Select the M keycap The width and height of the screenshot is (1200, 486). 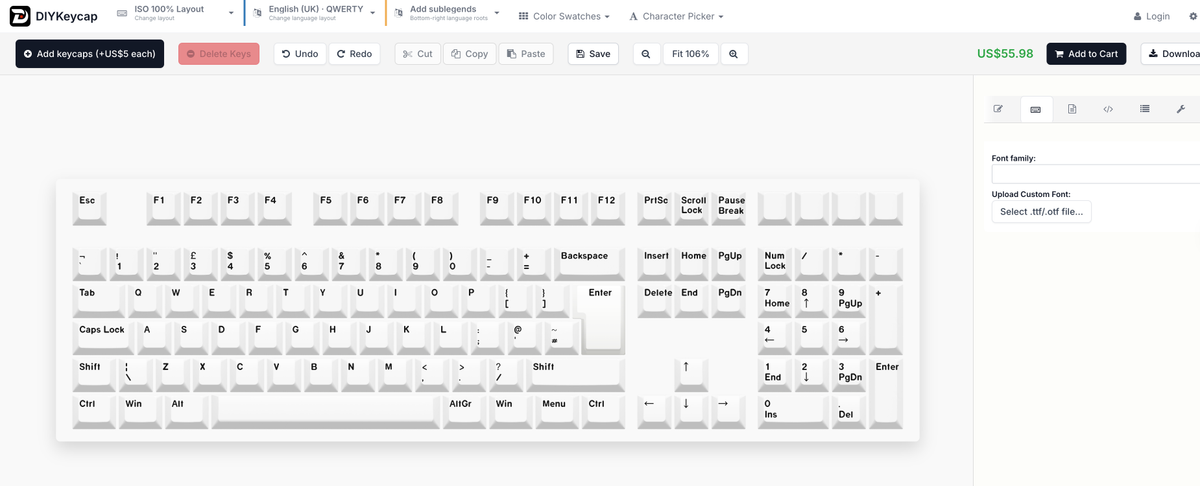click(395, 375)
